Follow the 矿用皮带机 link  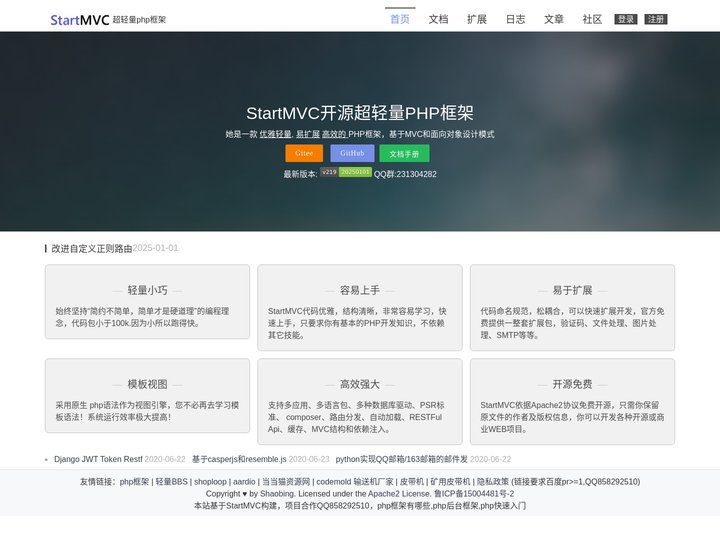tap(450, 482)
